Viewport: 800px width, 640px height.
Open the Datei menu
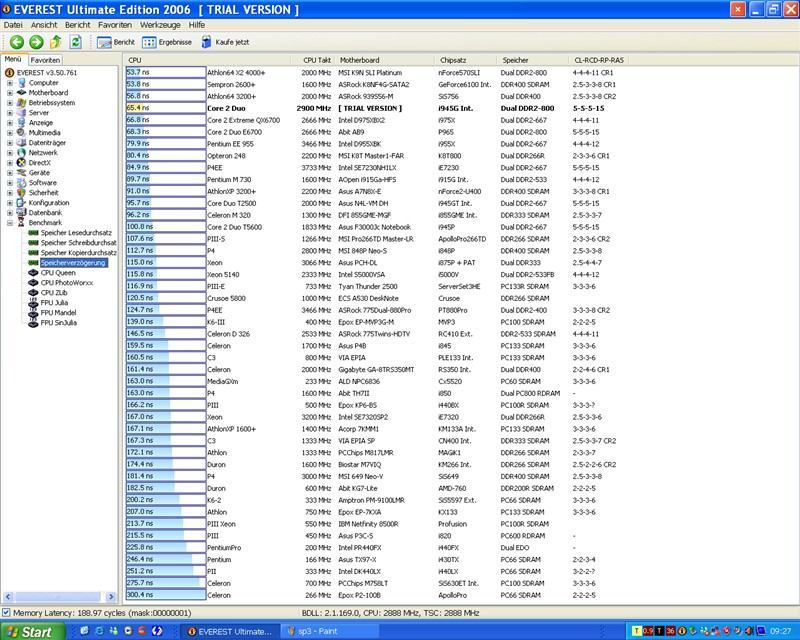13,25
